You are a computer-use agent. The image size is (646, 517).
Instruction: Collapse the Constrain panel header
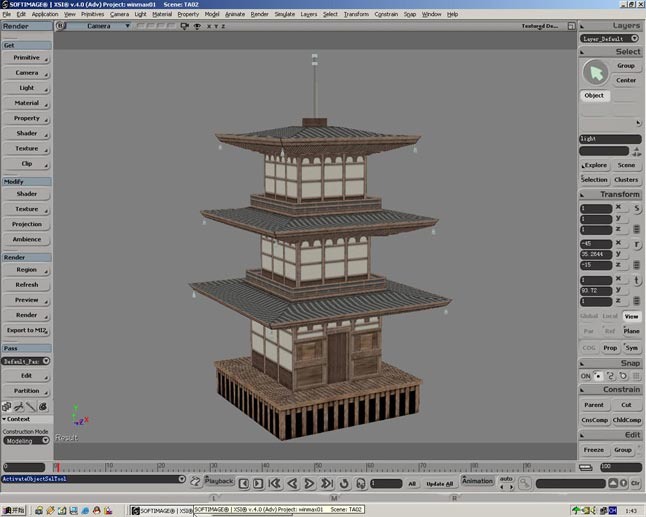pos(611,390)
